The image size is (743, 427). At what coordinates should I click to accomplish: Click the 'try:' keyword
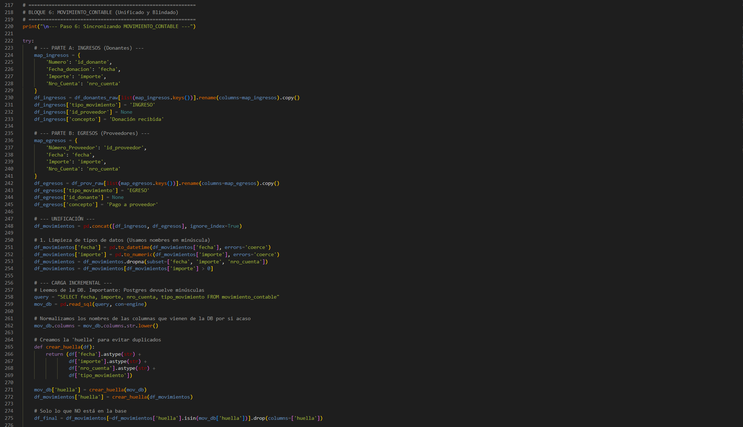pos(28,41)
